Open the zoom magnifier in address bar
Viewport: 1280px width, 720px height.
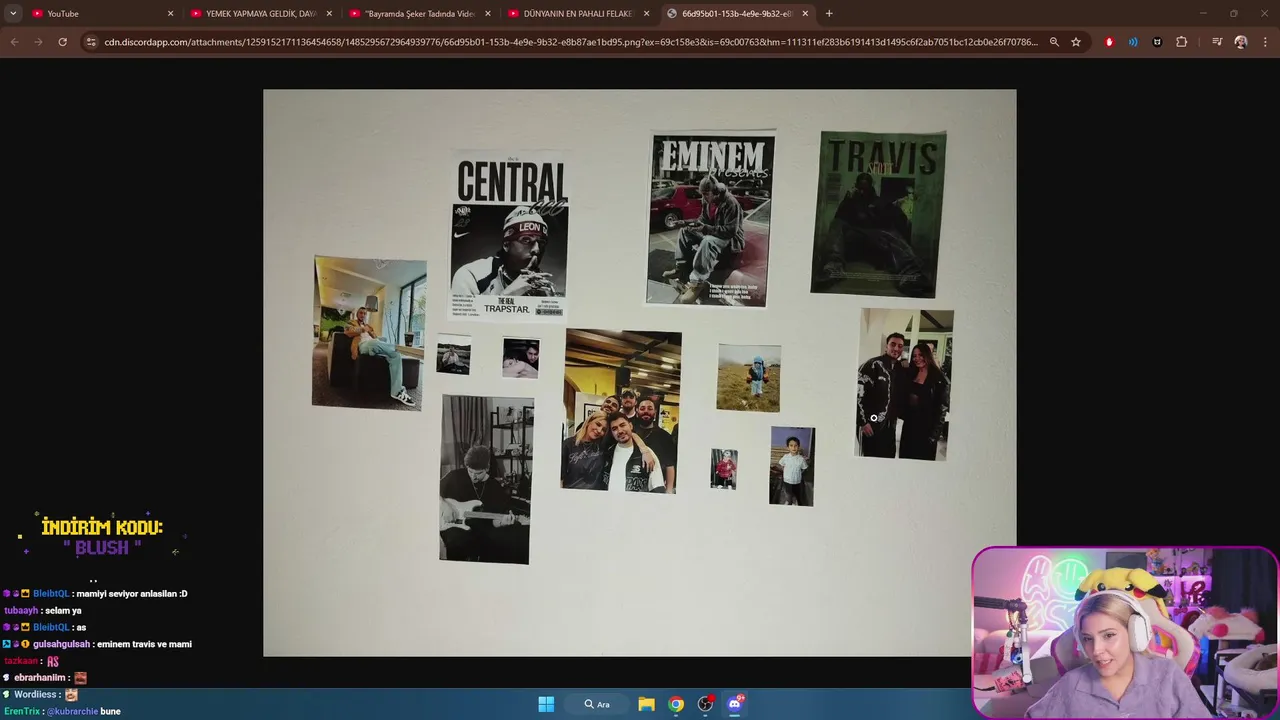(x=1054, y=42)
